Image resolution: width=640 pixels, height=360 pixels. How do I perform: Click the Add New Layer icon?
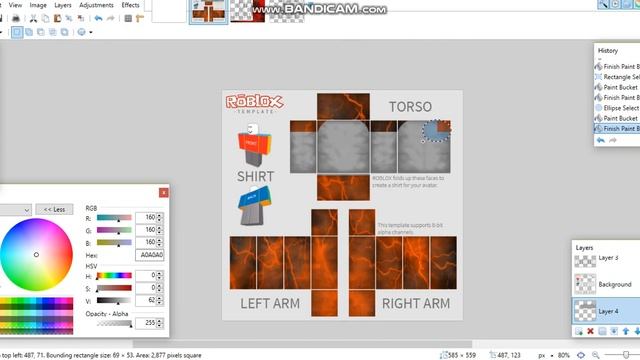pos(578,331)
